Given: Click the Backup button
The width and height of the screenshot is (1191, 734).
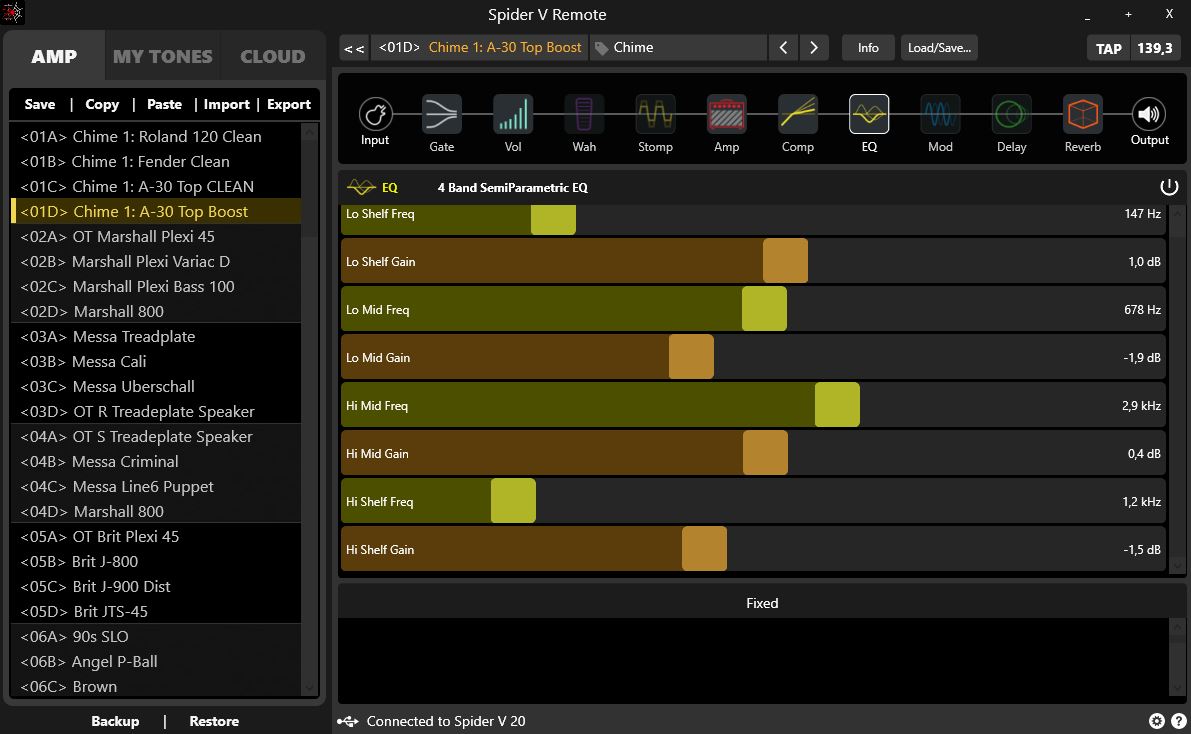Looking at the screenshot, I should point(115,721).
